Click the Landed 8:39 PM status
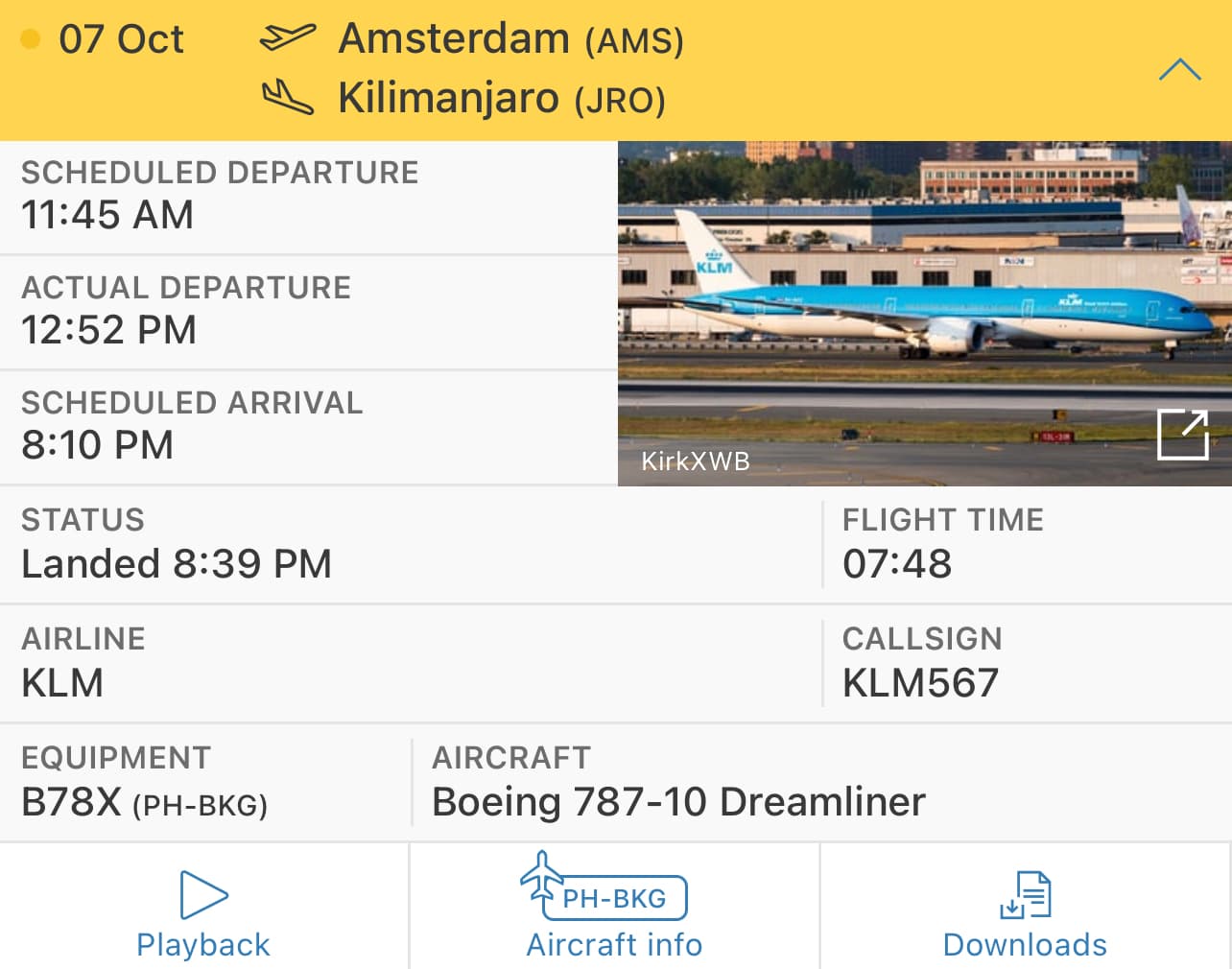The image size is (1232, 969). point(177,564)
